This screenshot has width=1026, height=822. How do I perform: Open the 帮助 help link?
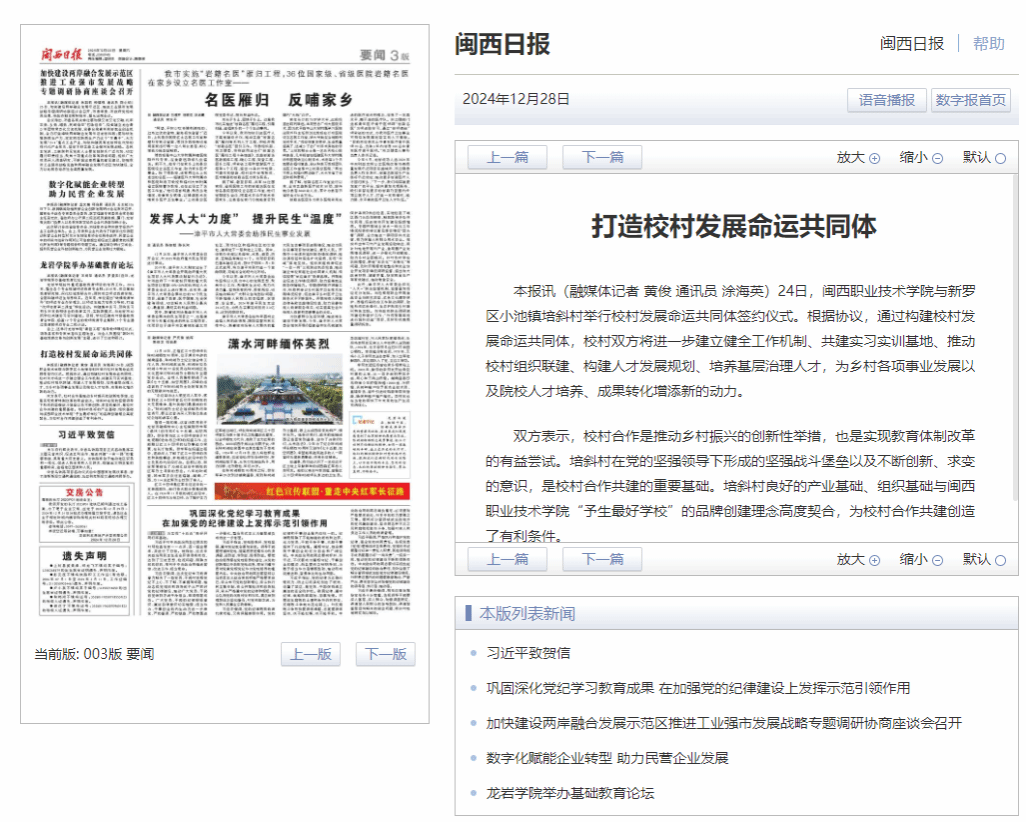pyautogui.click(x=988, y=43)
